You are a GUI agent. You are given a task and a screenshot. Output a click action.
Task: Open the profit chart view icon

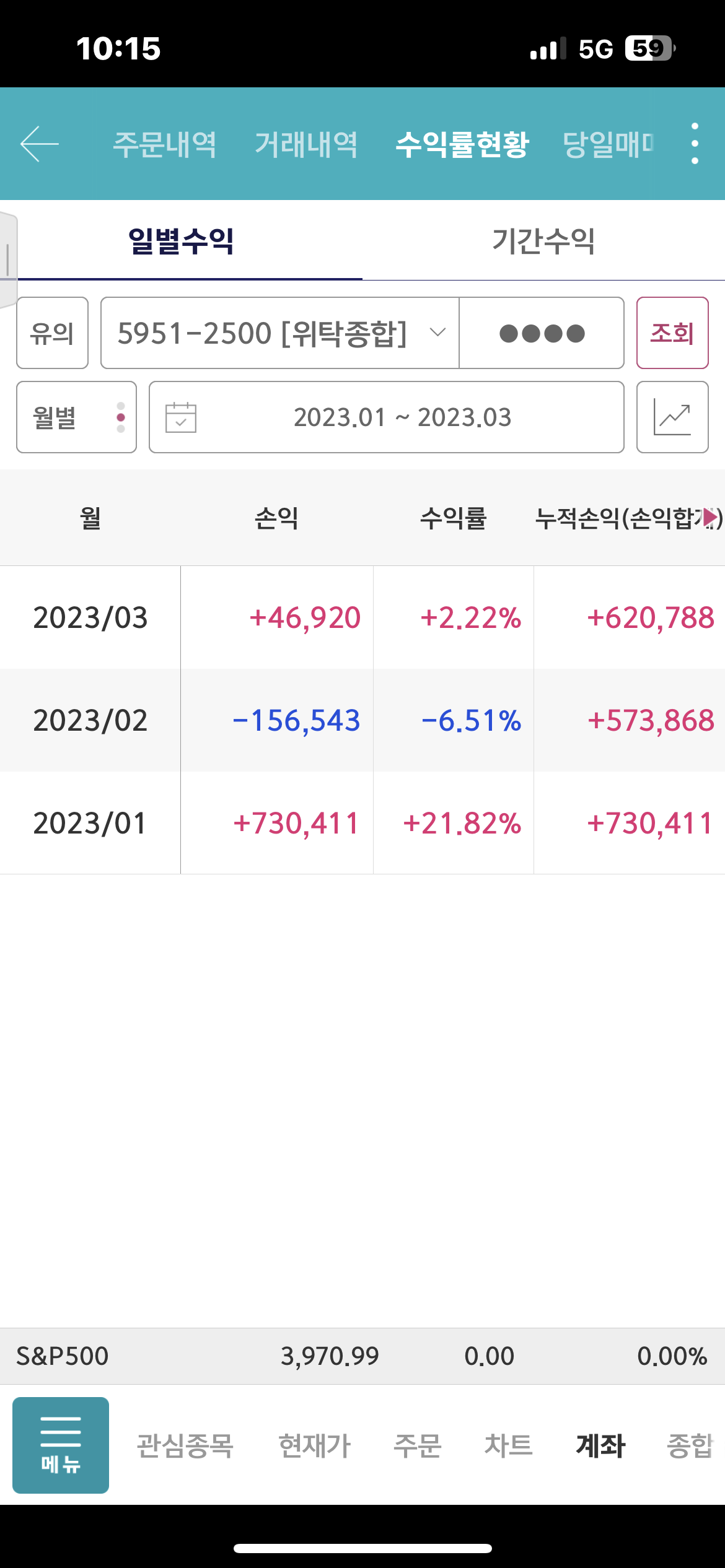(x=672, y=417)
